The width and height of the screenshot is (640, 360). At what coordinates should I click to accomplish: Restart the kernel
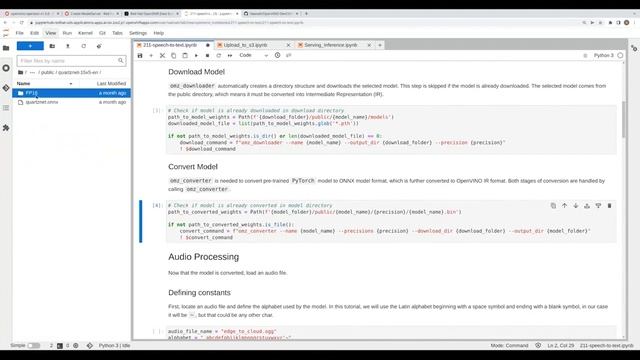[x=219, y=56]
